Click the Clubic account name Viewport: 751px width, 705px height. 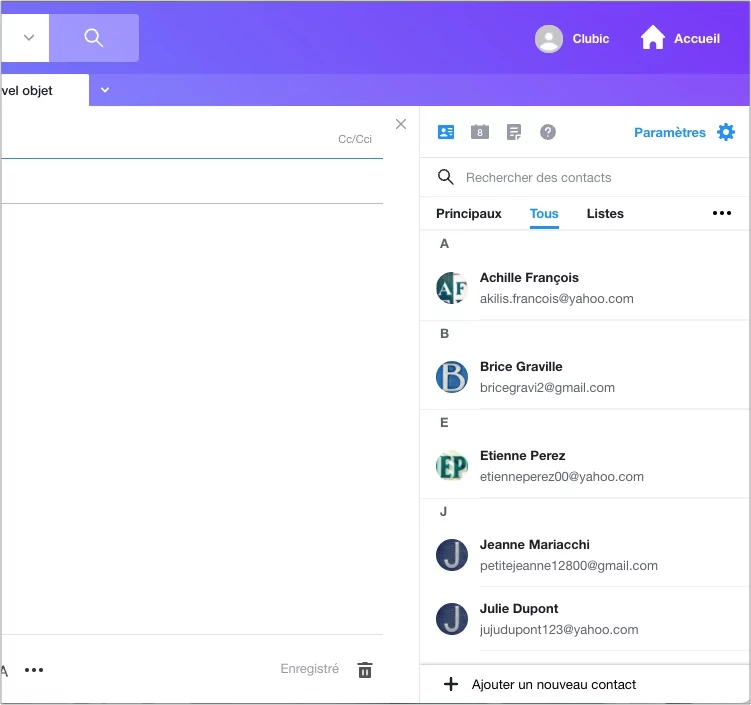(591, 39)
